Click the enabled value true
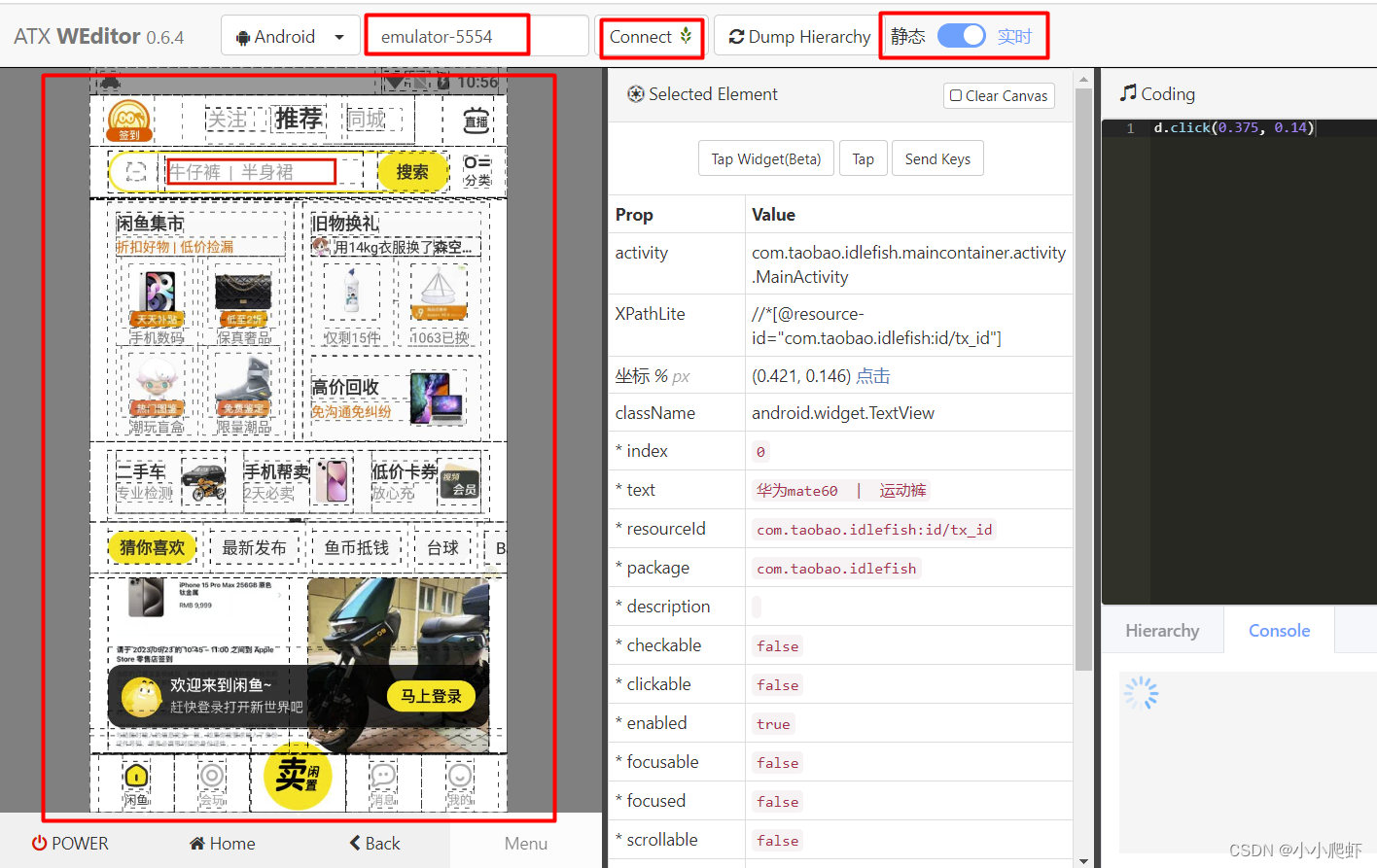The image size is (1377, 868). point(773,724)
